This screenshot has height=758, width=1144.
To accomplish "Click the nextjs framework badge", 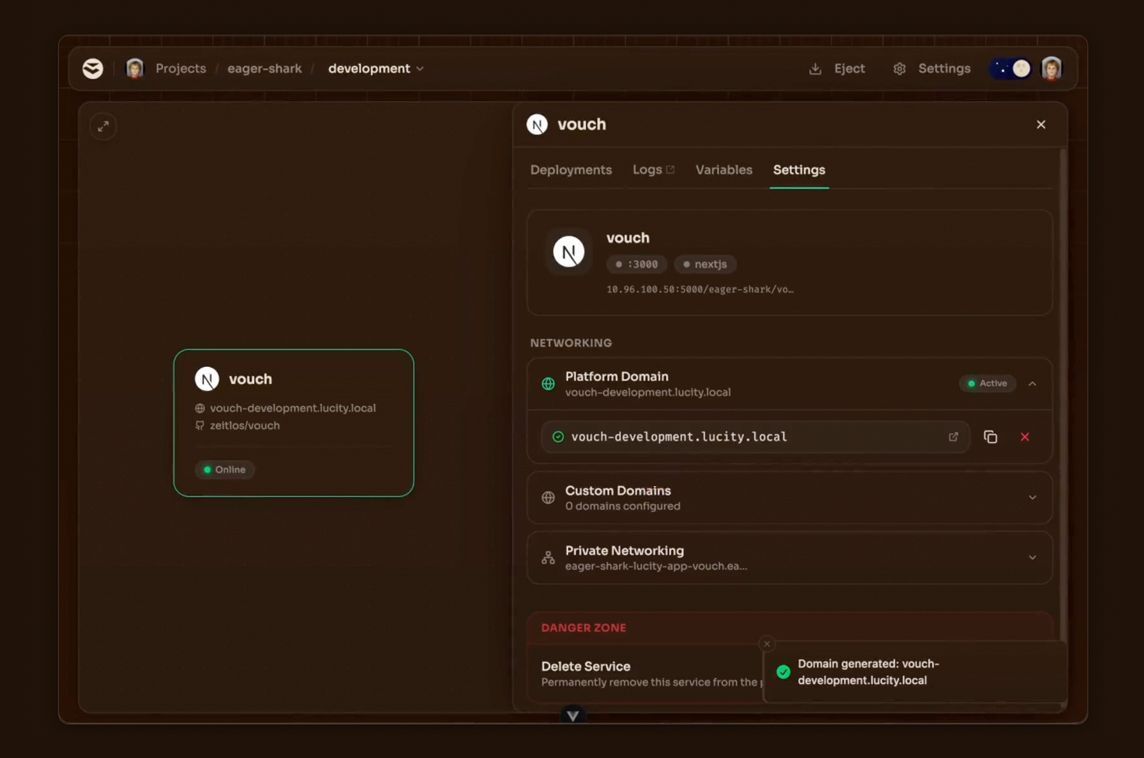I will [705, 264].
